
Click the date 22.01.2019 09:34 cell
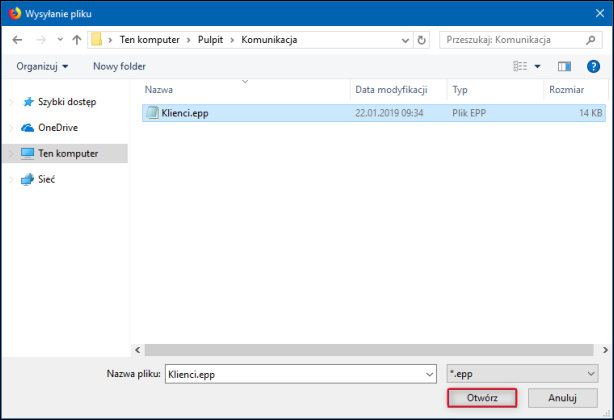click(389, 113)
